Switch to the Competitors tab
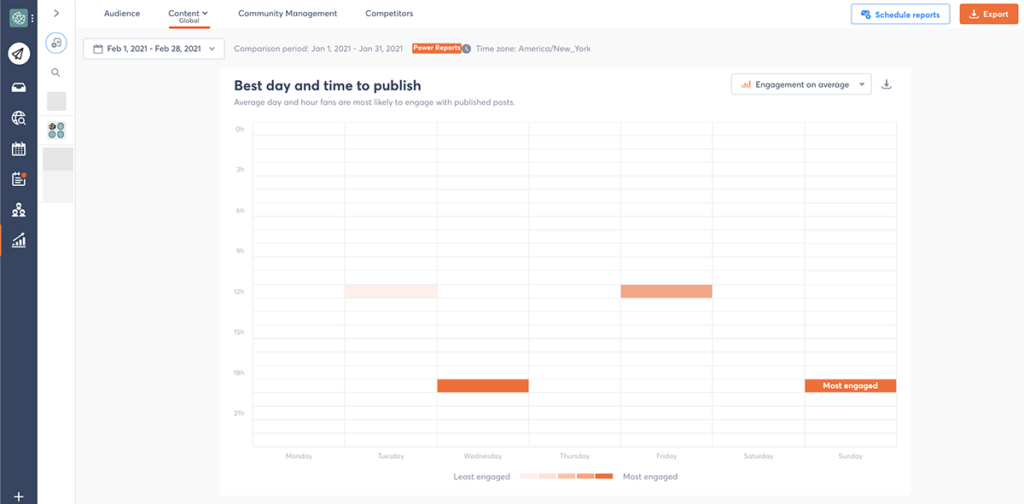 [x=389, y=13]
